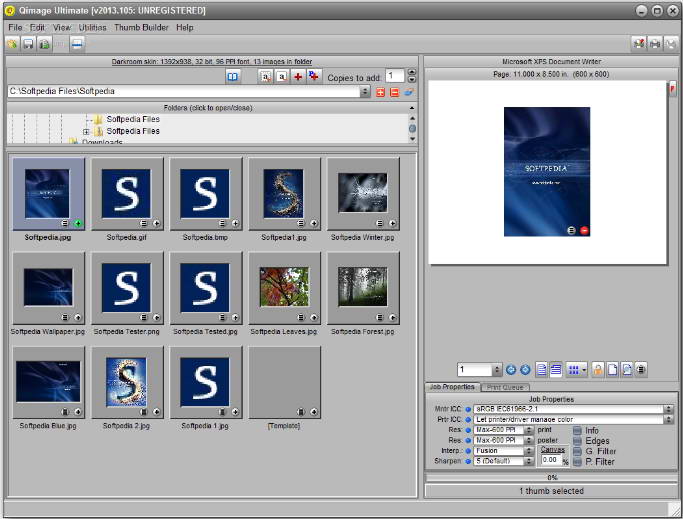This screenshot has width=683, height=519.
Task: Click the Folders (click to open/close) header
Action: point(208,108)
